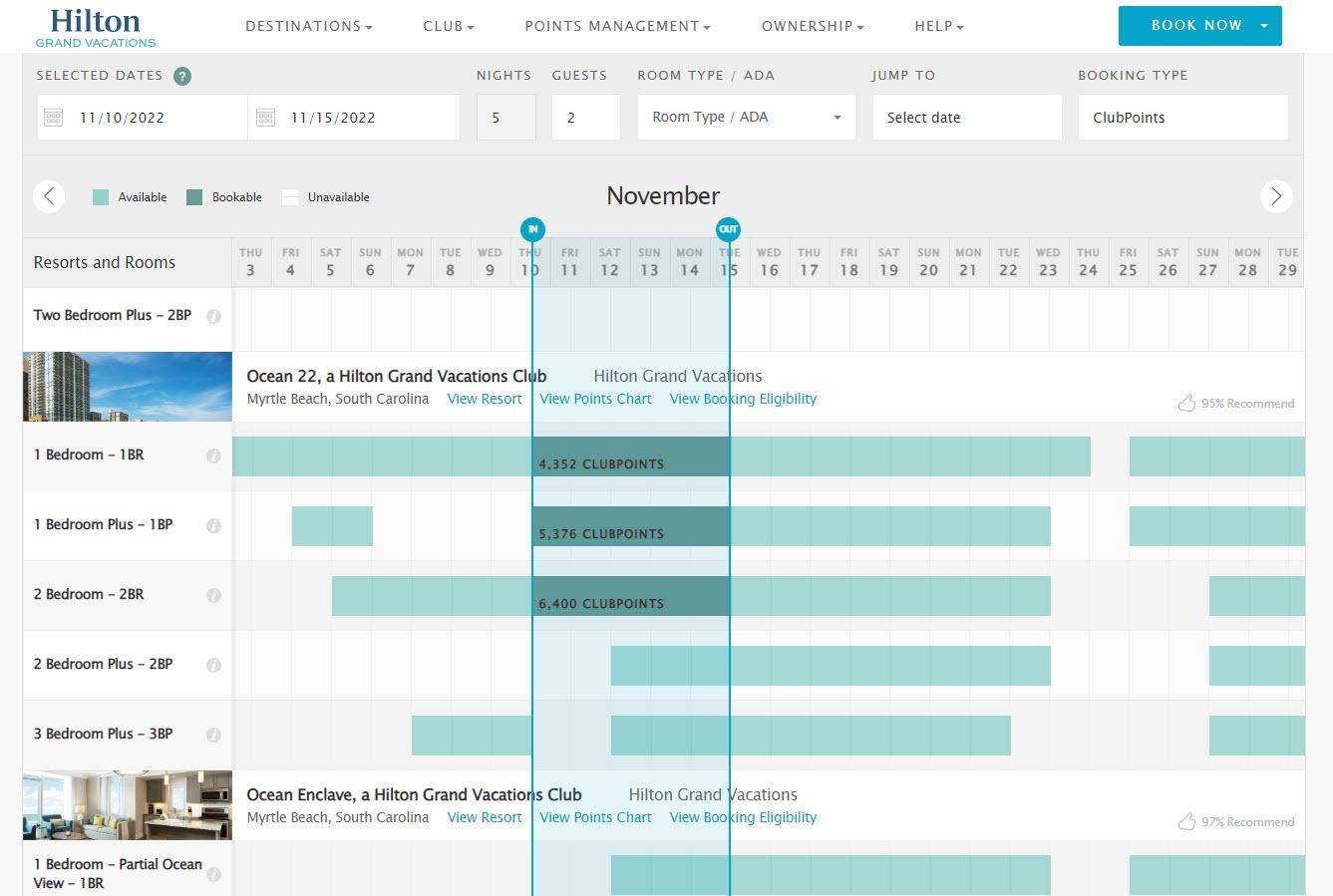The width and height of the screenshot is (1333, 896).
Task: Click info icon for 3 Bedroom Plus – 3BP
Action: coord(213,735)
